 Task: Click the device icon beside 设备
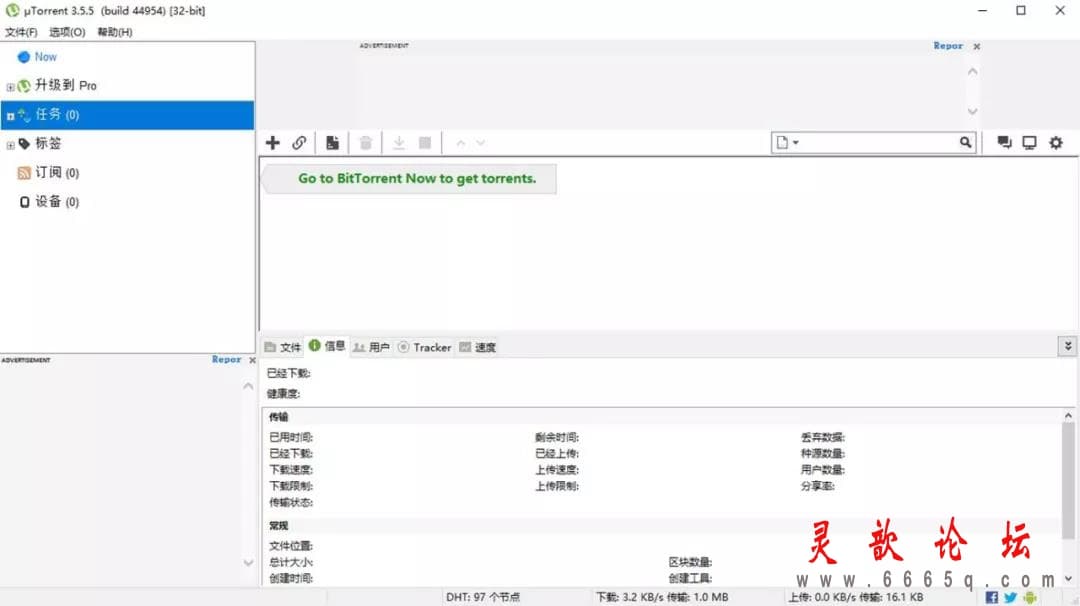tap(24, 202)
